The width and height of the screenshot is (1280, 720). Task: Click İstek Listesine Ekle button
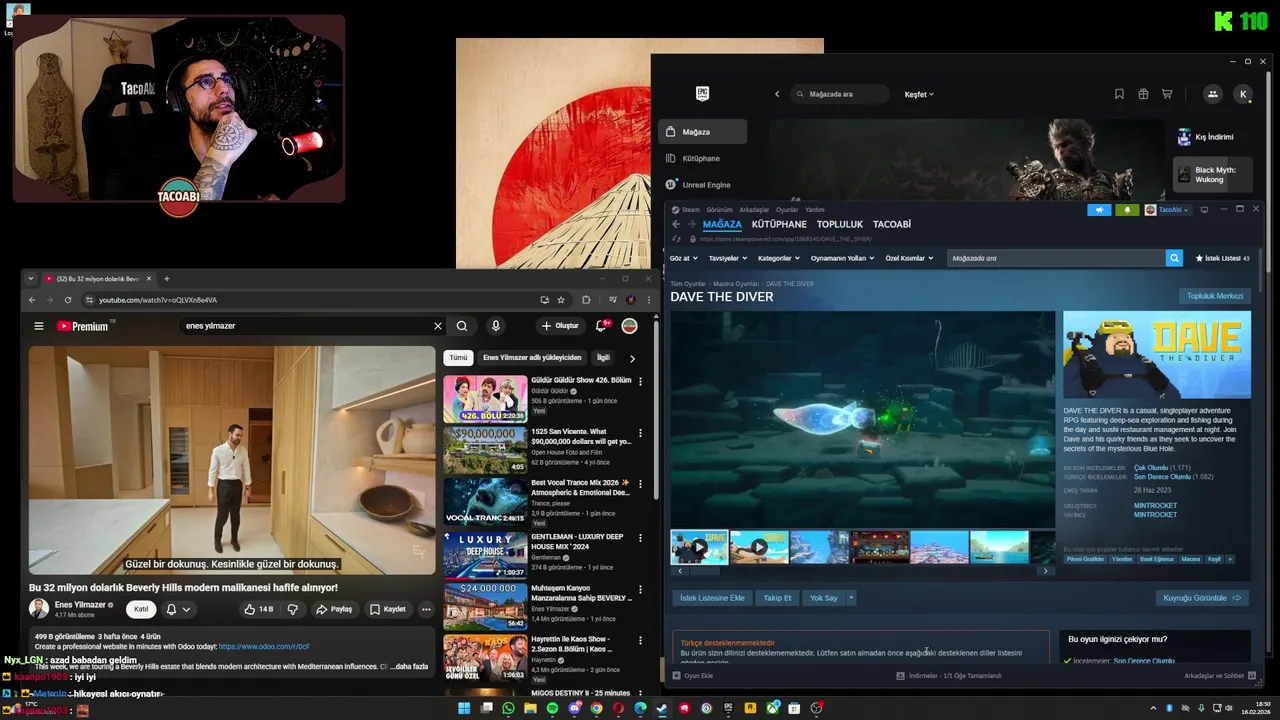pyautogui.click(x=712, y=598)
